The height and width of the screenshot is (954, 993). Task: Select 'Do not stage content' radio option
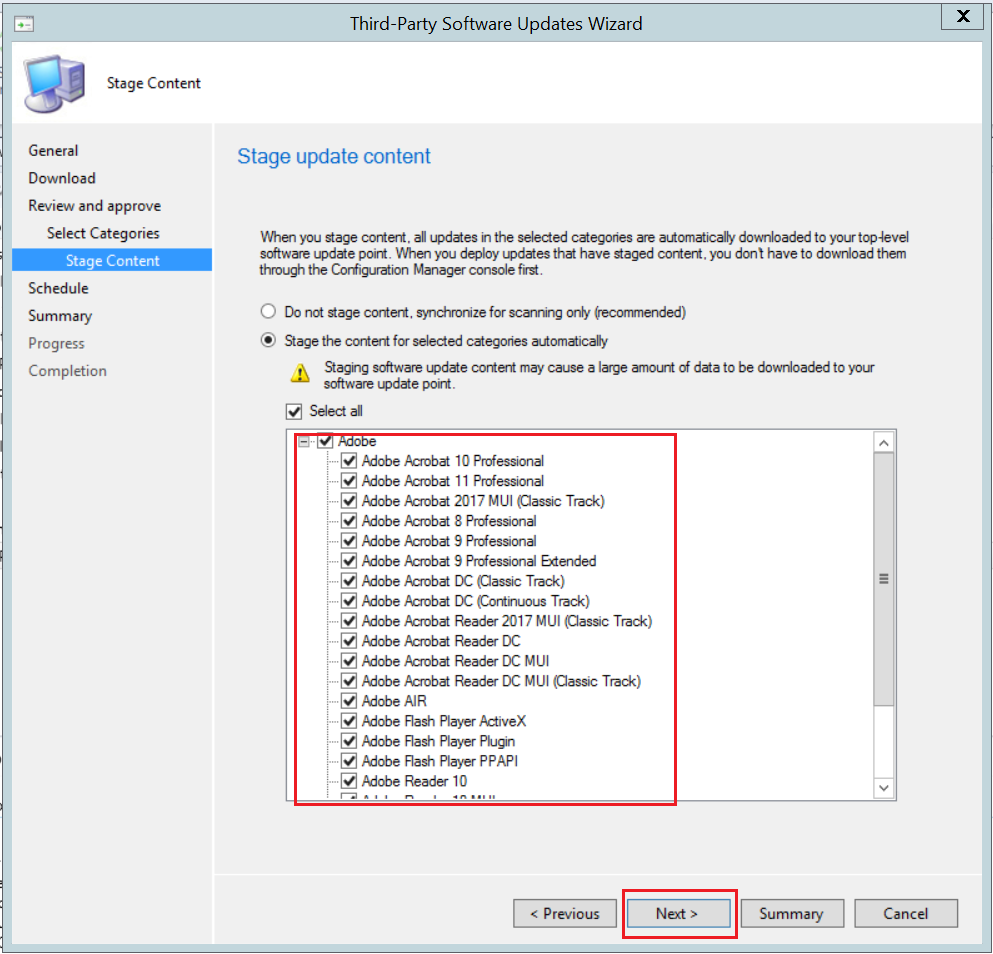(x=269, y=312)
